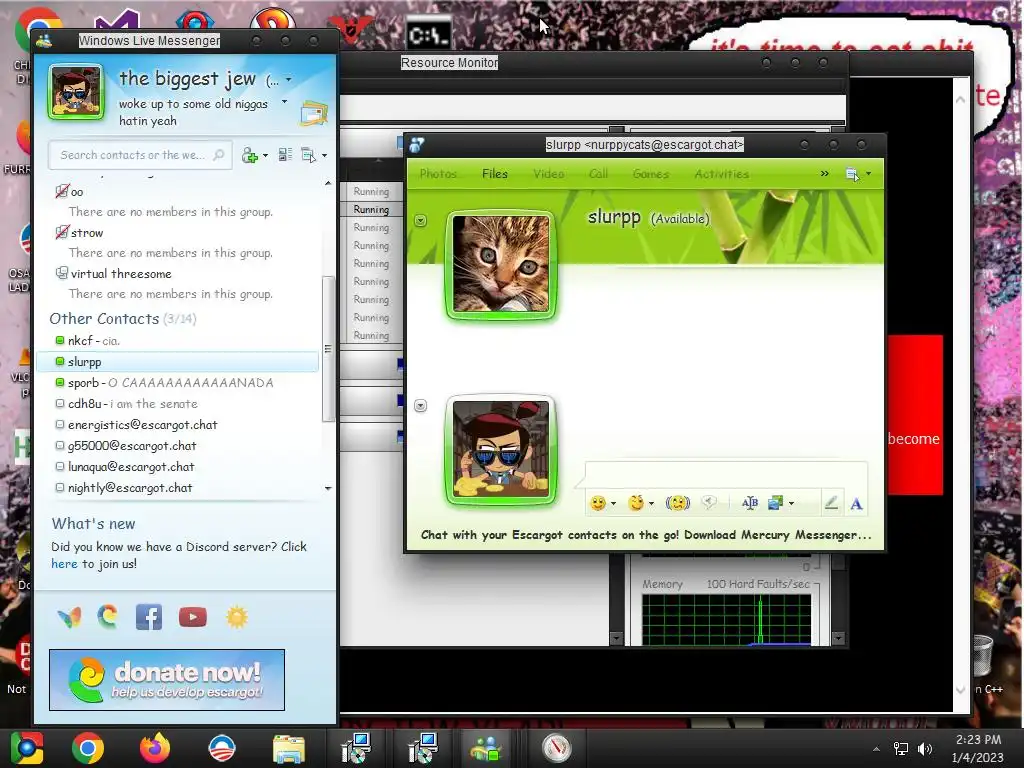Screen dimensions: 1024x768
Task: Click the contact list scroll-down arrow
Action: click(328, 488)
